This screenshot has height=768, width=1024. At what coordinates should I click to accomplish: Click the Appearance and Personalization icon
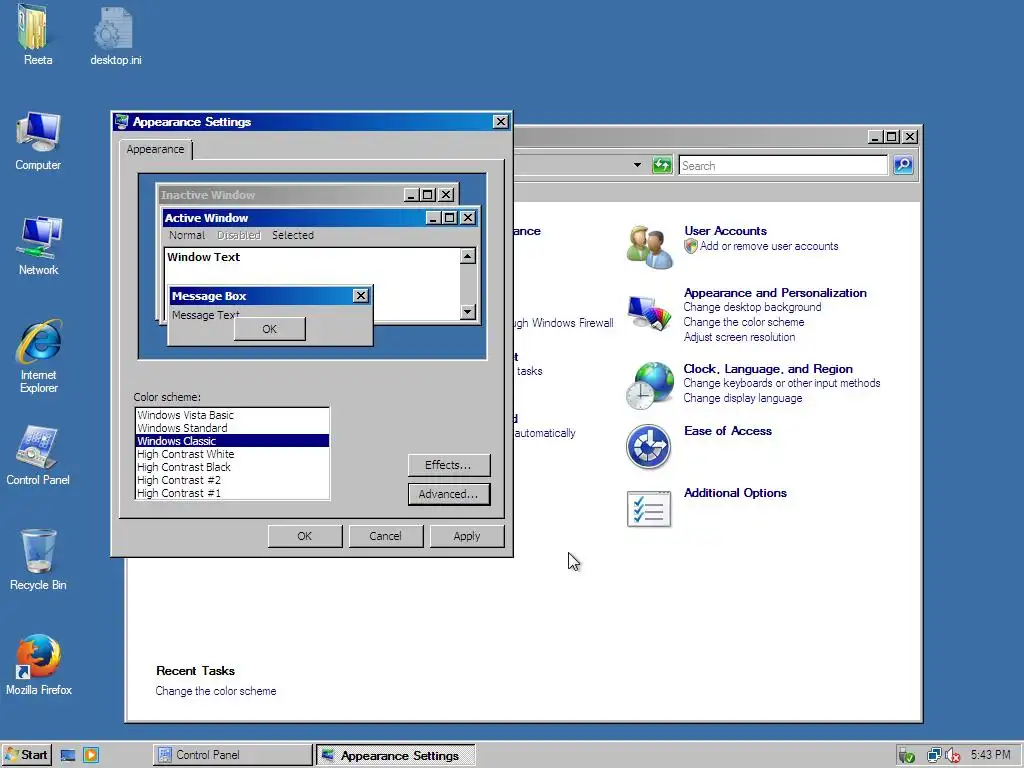[648, 313]
